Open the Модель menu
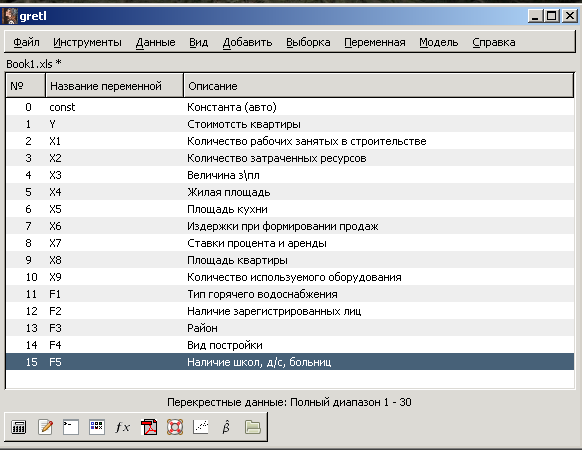This screenshot has height=450, width=582. (x=439, y=42)
